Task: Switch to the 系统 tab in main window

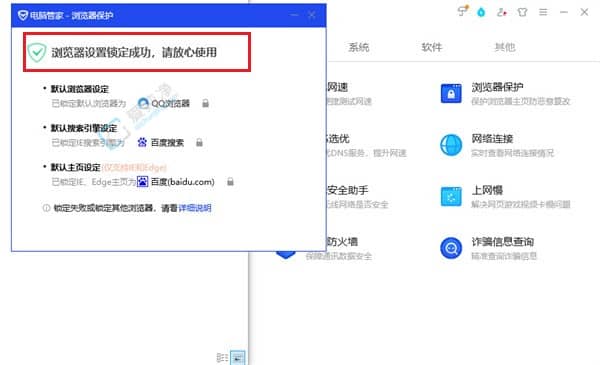Action: 359,47
